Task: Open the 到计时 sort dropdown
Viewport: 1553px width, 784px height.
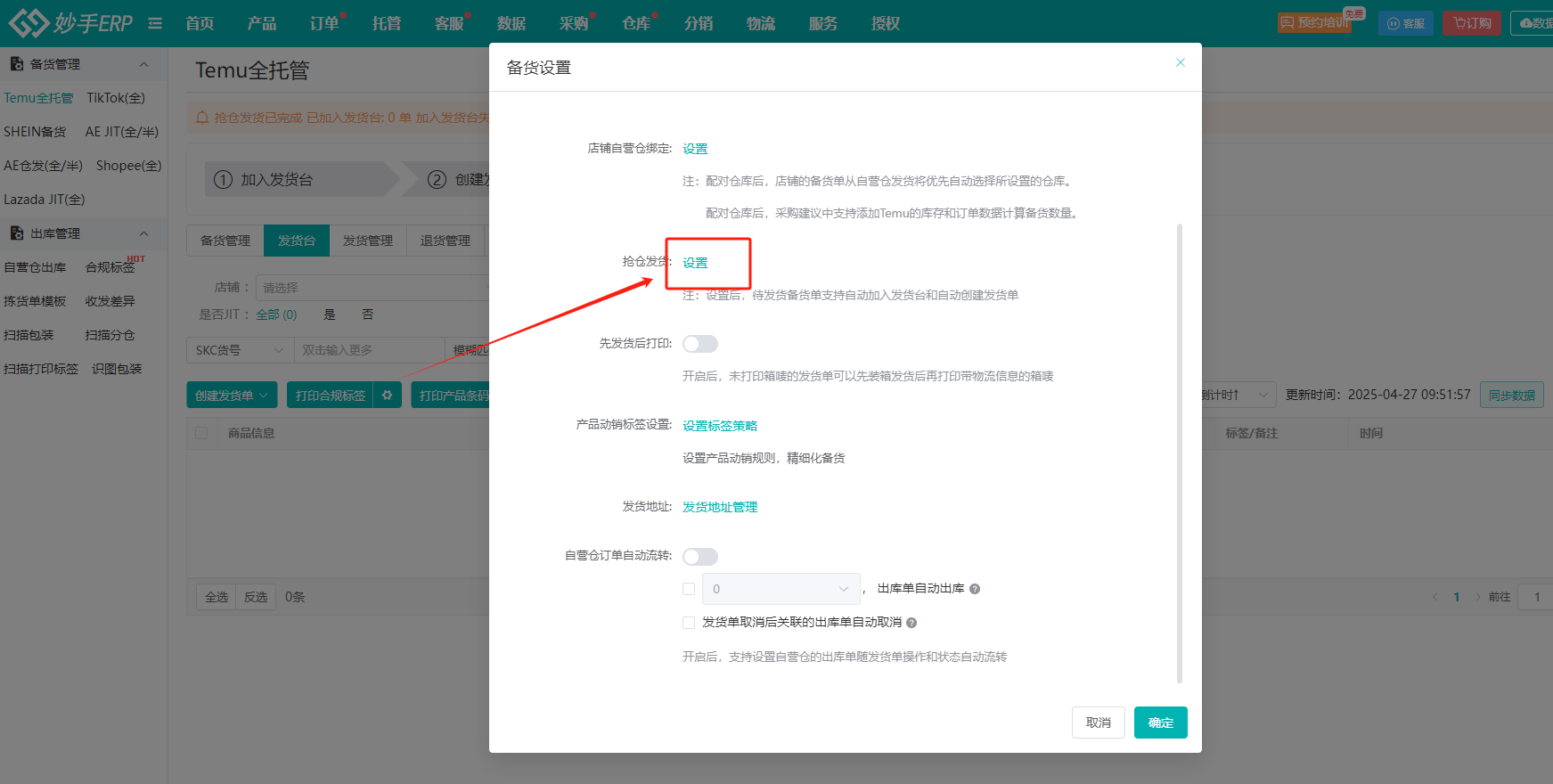Action: 1238,395
